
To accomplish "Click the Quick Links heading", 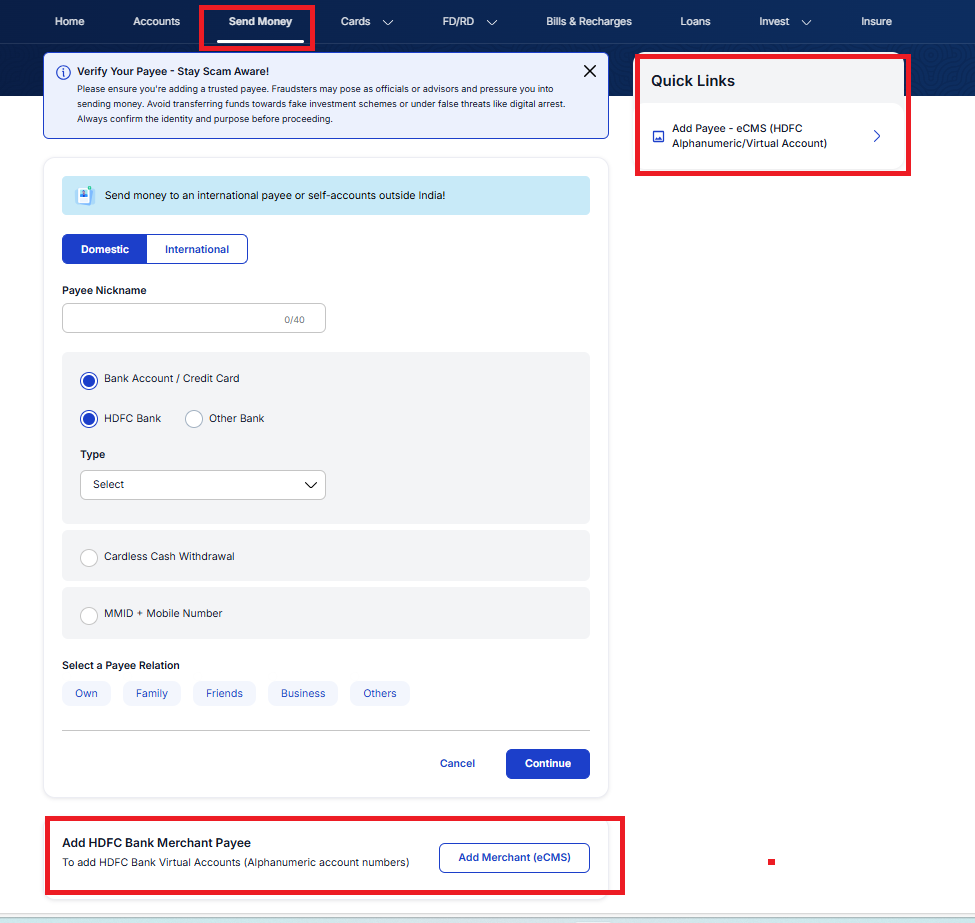I will pyautogui.click(x=693, y=81).
